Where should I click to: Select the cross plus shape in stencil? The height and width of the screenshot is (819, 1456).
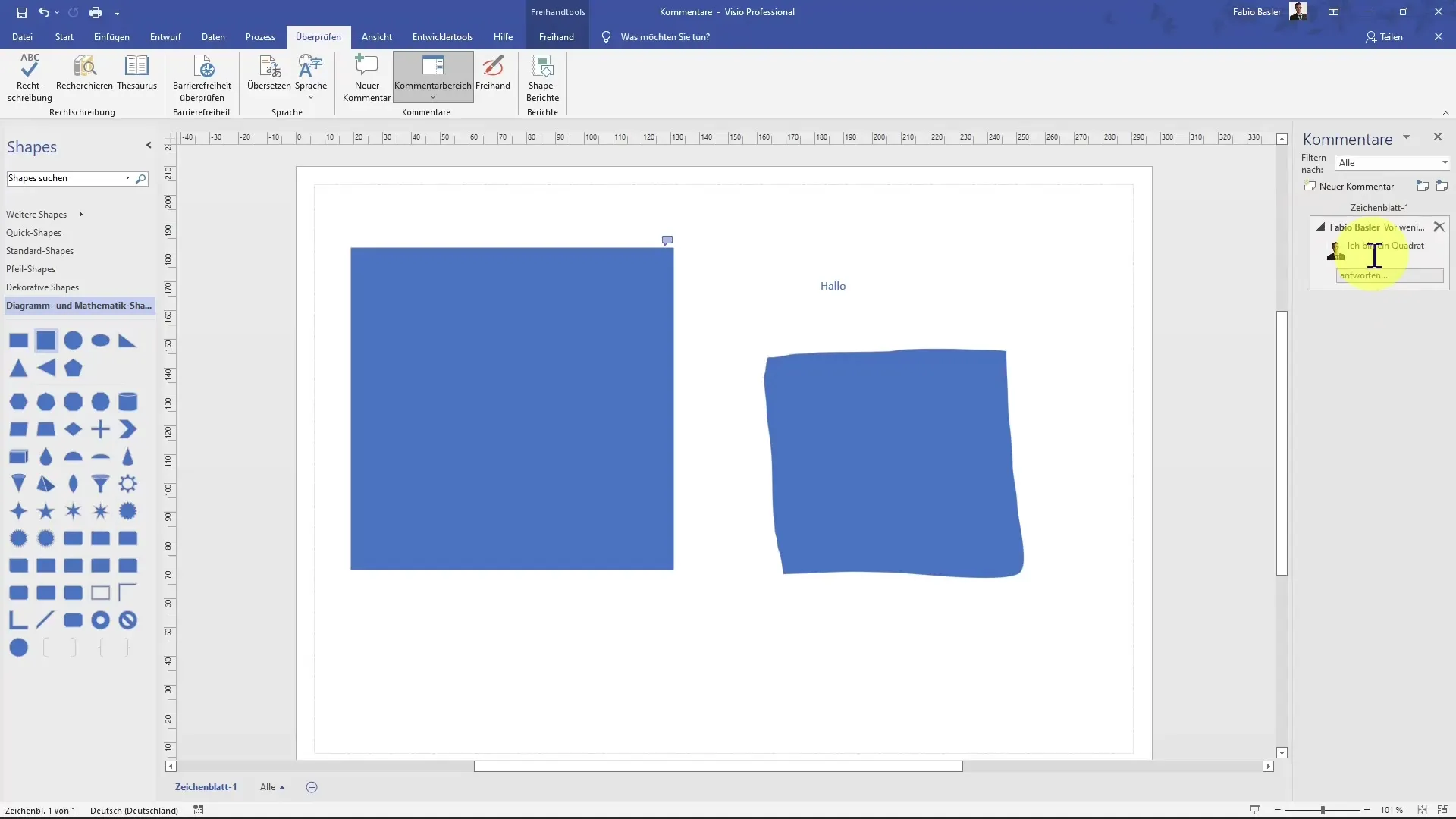click(101, 429)
